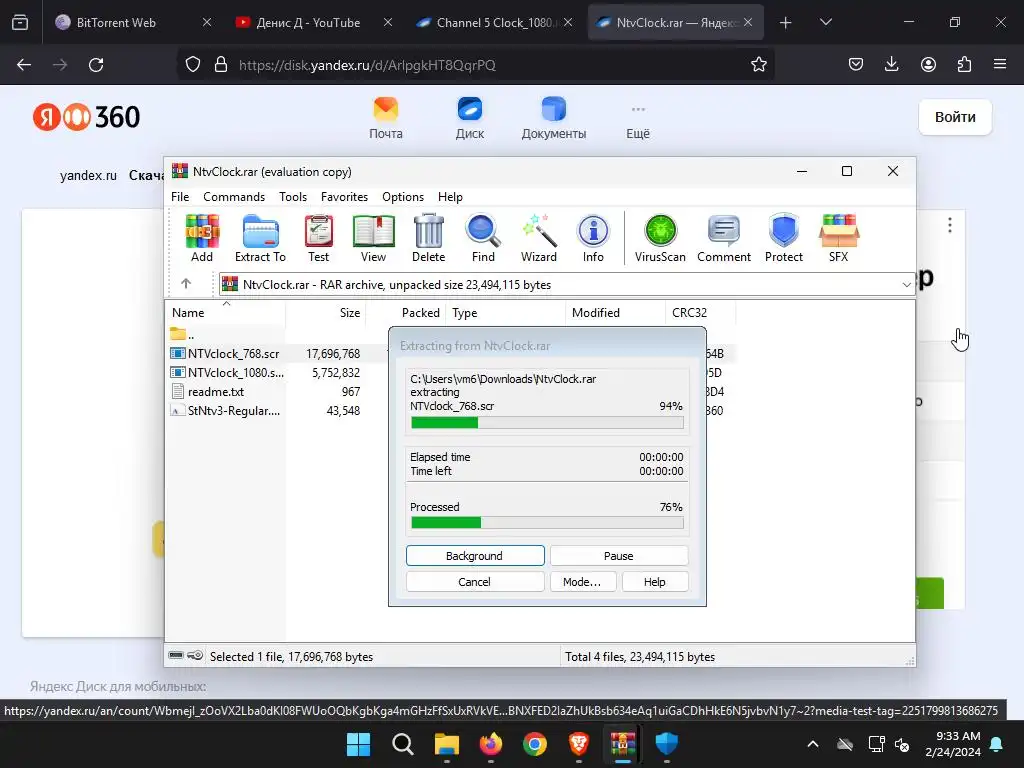Open the Favorites menu
The height and width of the screenshot is (768, 1024).
coord(344,197)
